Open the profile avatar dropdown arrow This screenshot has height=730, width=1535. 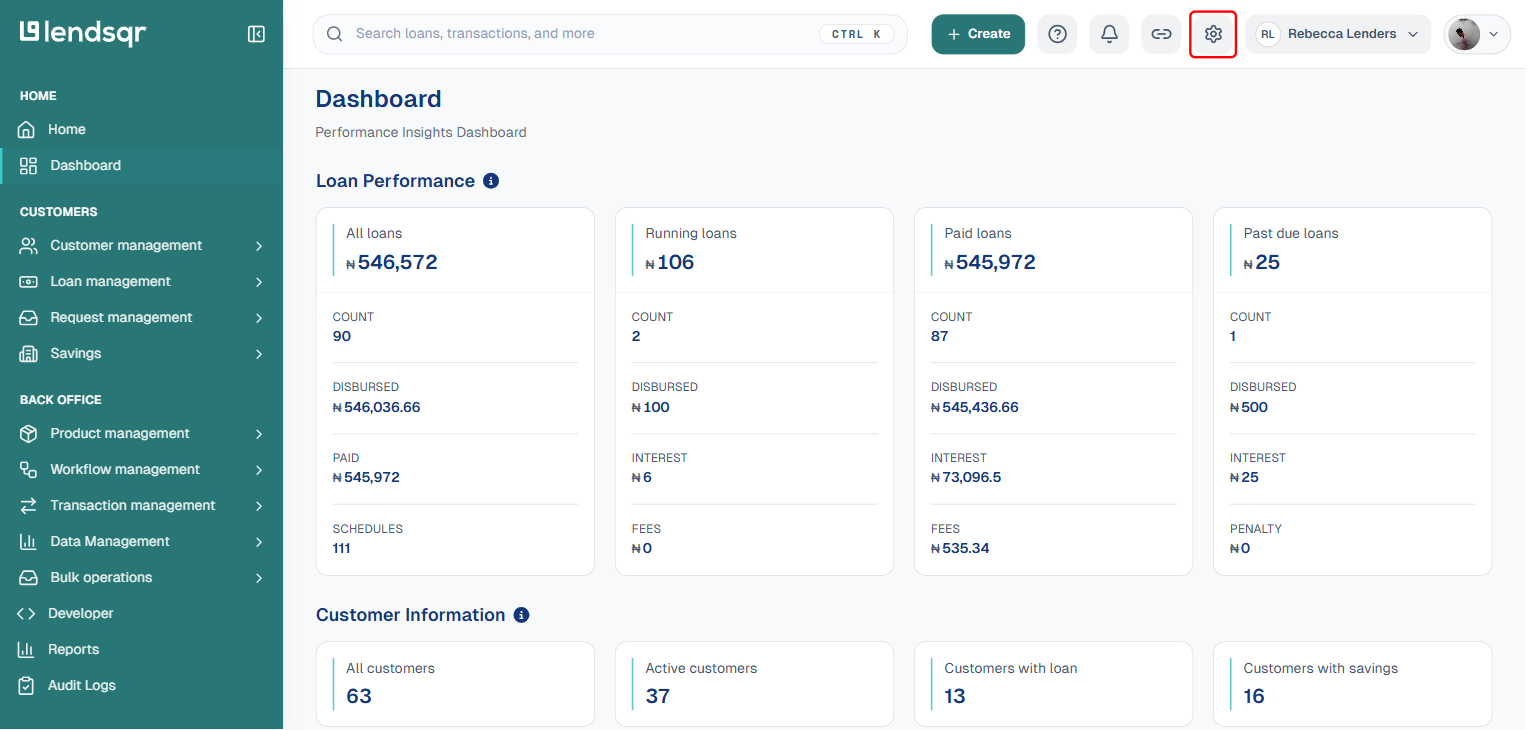pos(1494,34)
